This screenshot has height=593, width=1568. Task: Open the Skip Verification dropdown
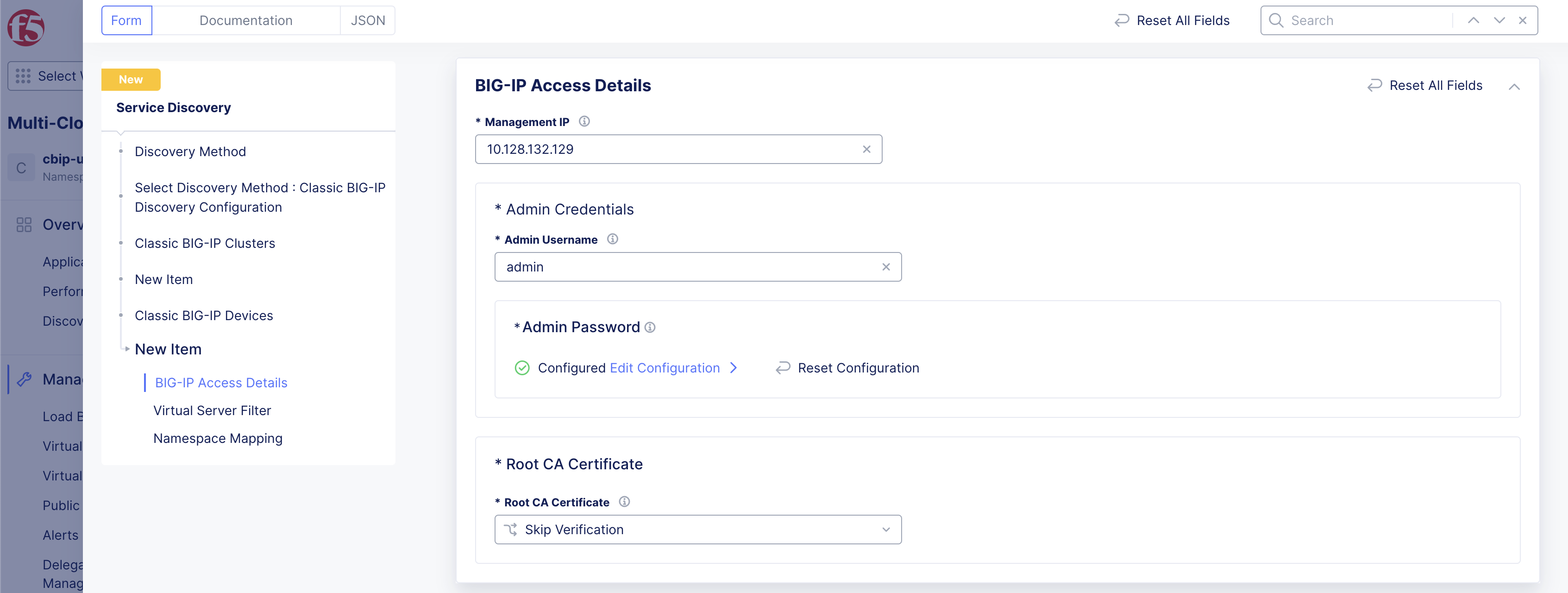pos(697,530)
